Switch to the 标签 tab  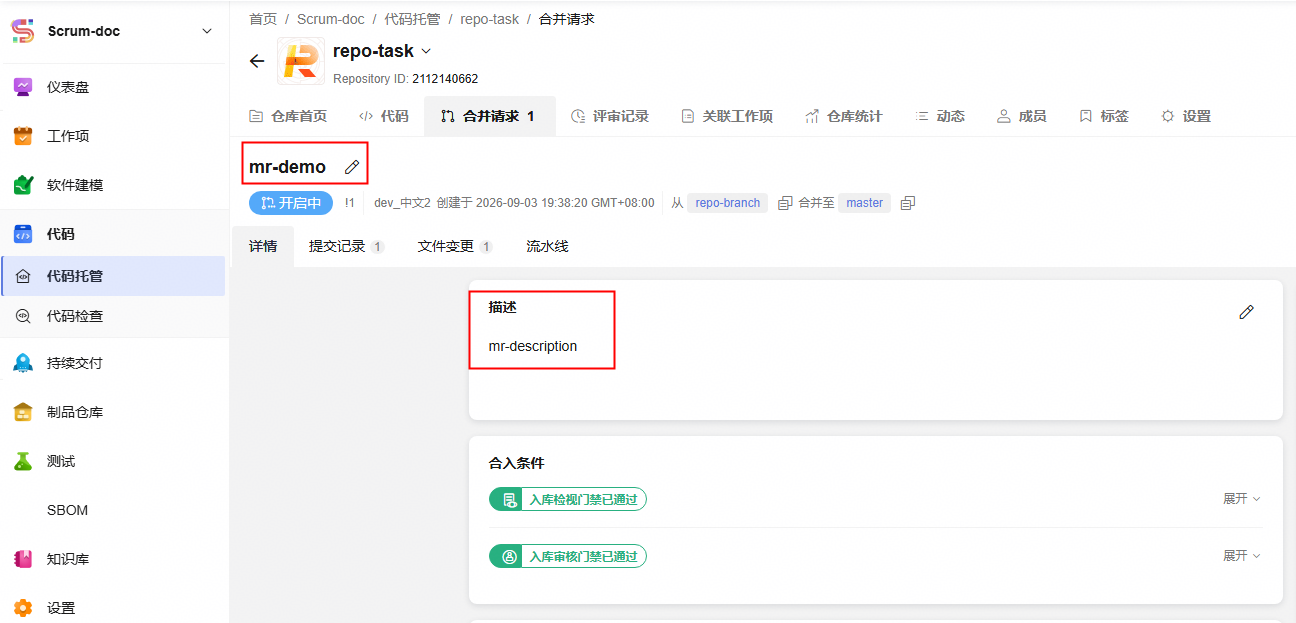(x=1104, y=116)
